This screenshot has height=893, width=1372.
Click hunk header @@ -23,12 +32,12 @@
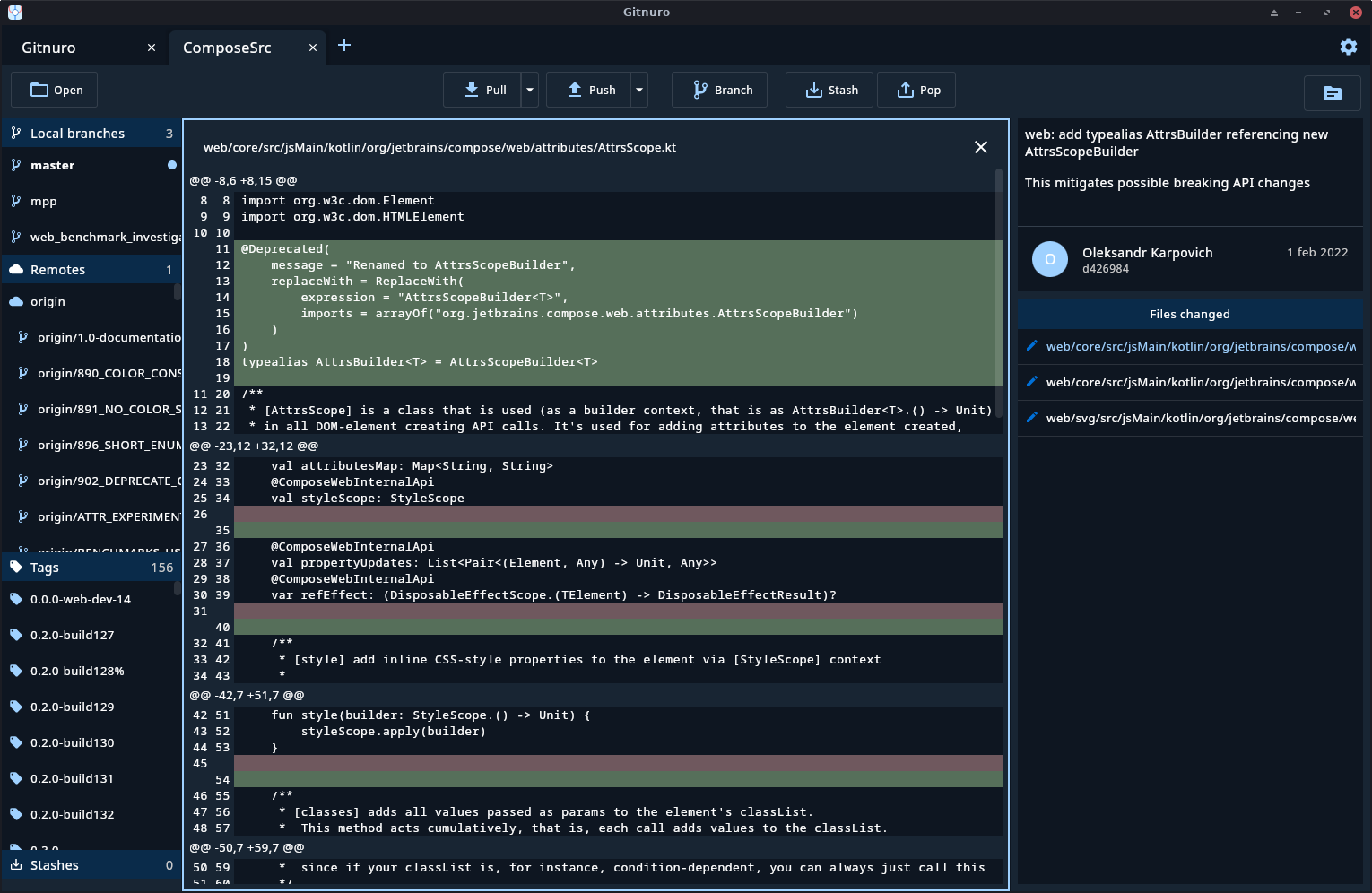pos(254,446)
